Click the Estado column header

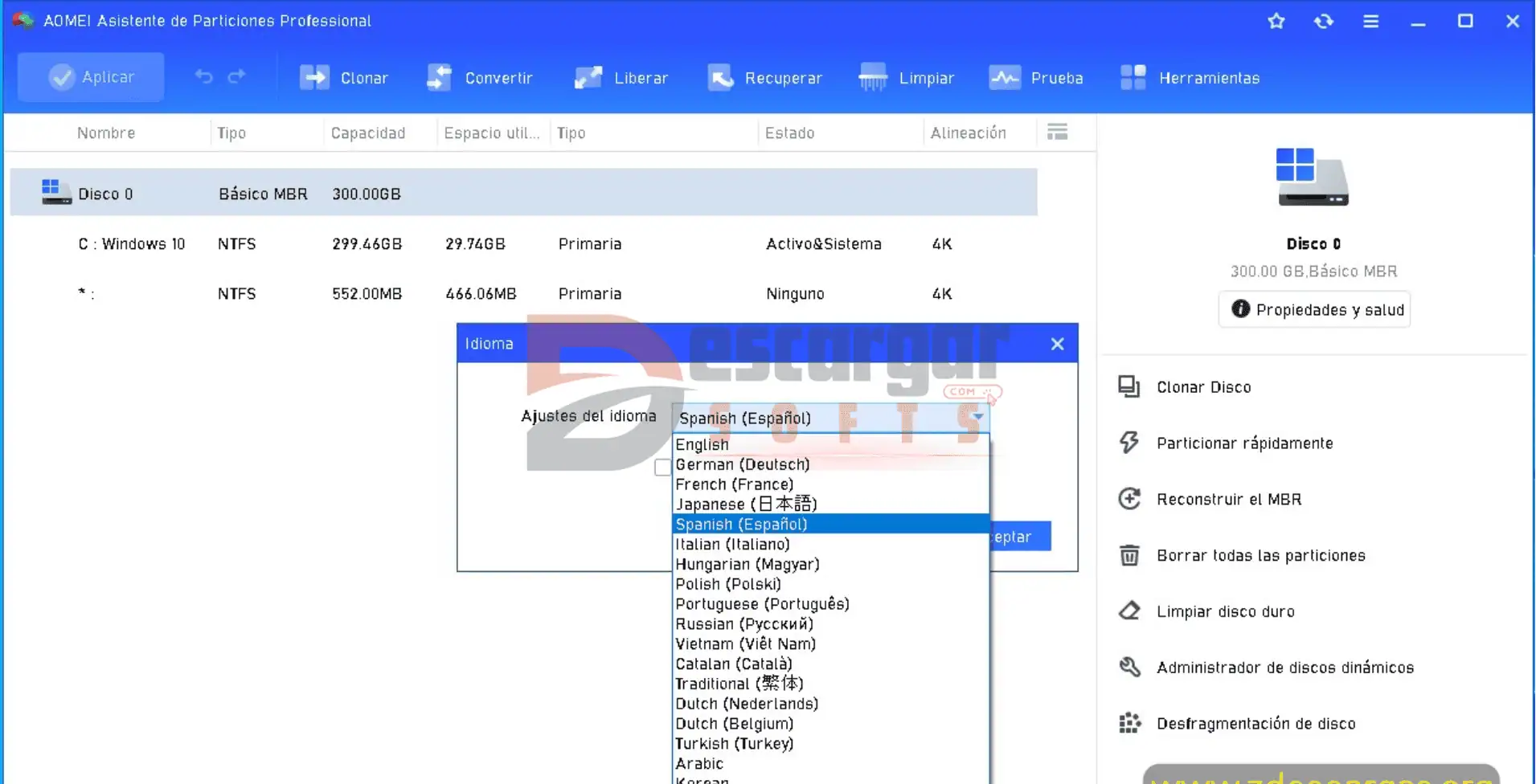(789, 133)
